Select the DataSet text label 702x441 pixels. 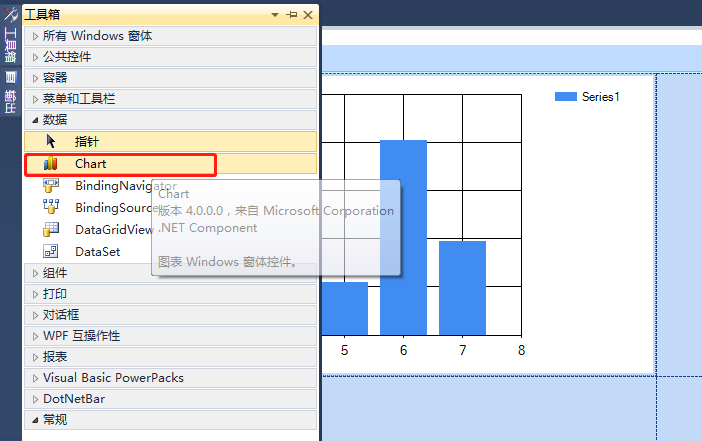(x=98, y=252)
